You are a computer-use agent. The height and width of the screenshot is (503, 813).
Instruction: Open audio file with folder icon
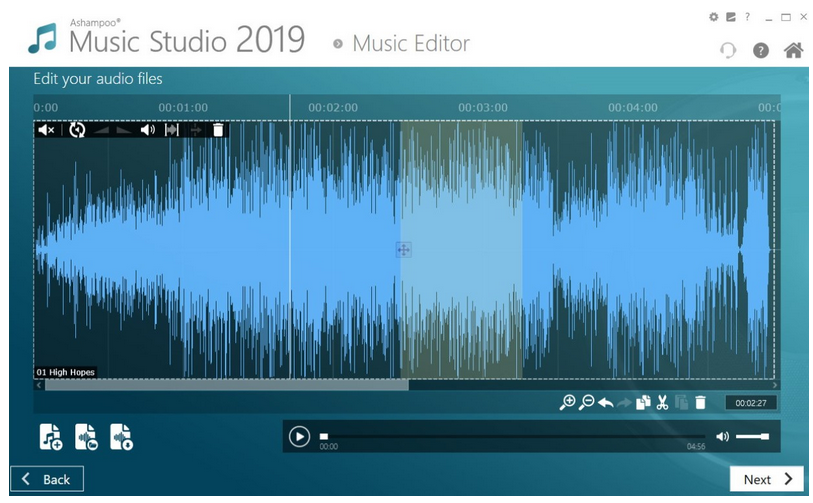click(86, 437)
